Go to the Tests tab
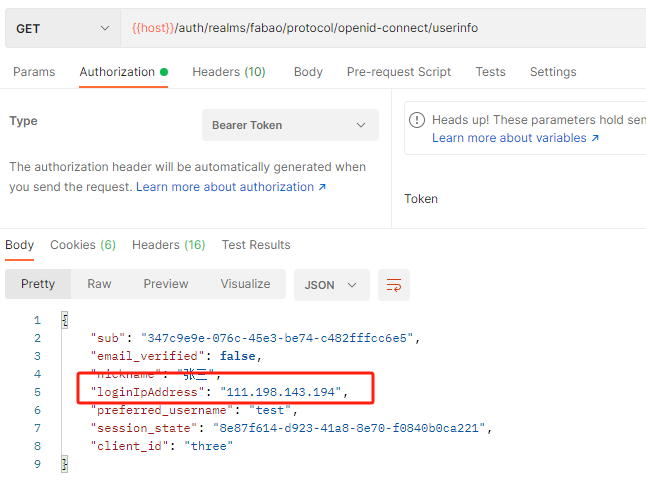This screenshot has width=646, height=481. click(490, 72)
